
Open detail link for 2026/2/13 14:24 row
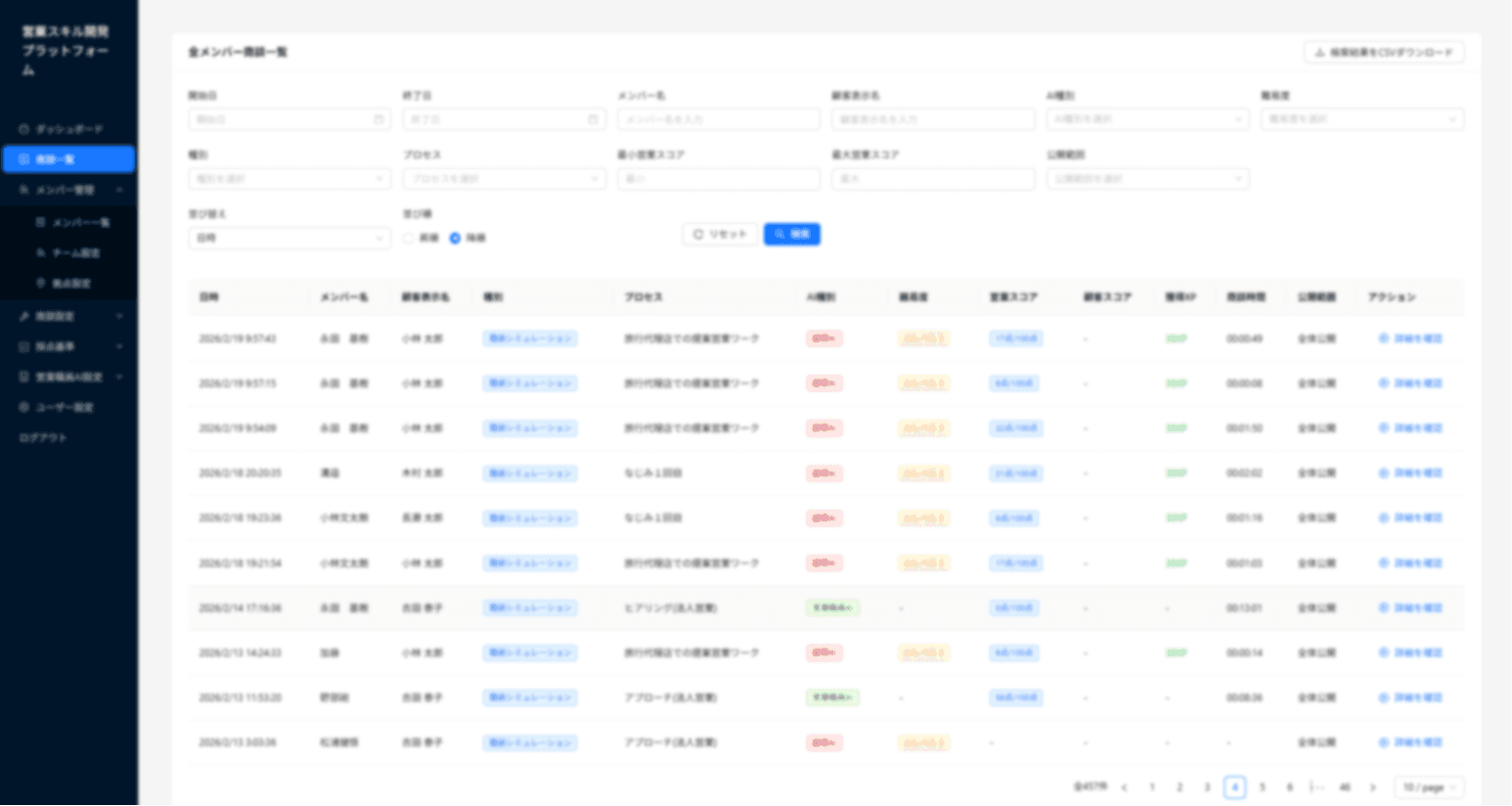[x=1410, y=653]
